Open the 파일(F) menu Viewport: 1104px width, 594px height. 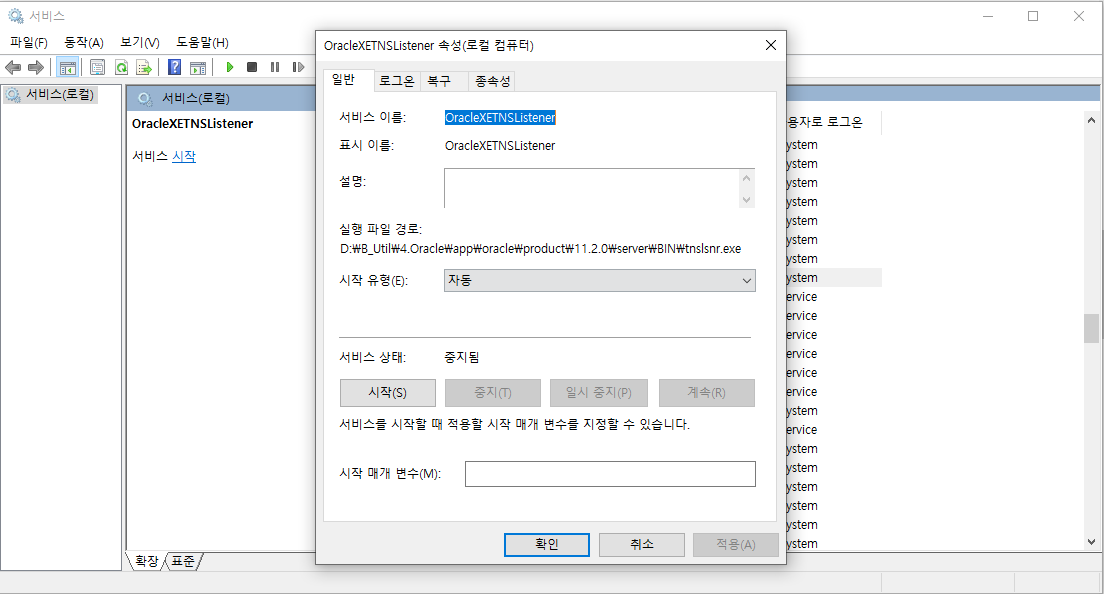29,42
